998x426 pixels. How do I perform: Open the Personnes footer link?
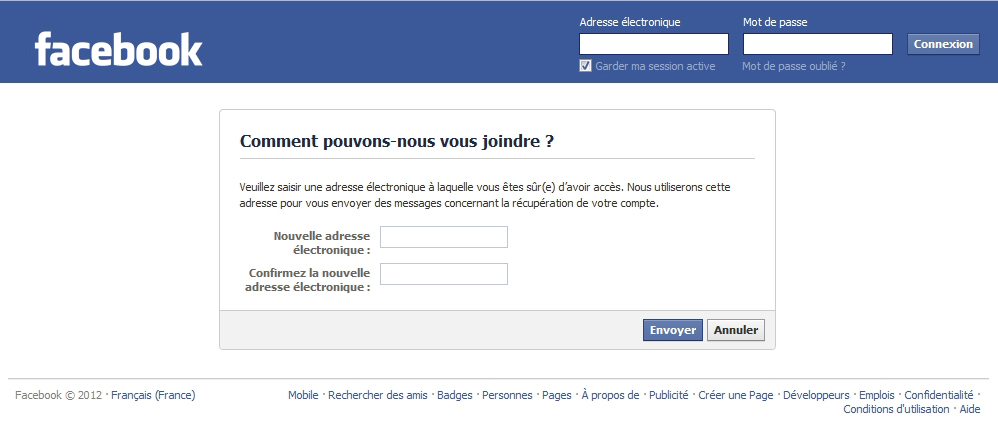click(507, 395)
